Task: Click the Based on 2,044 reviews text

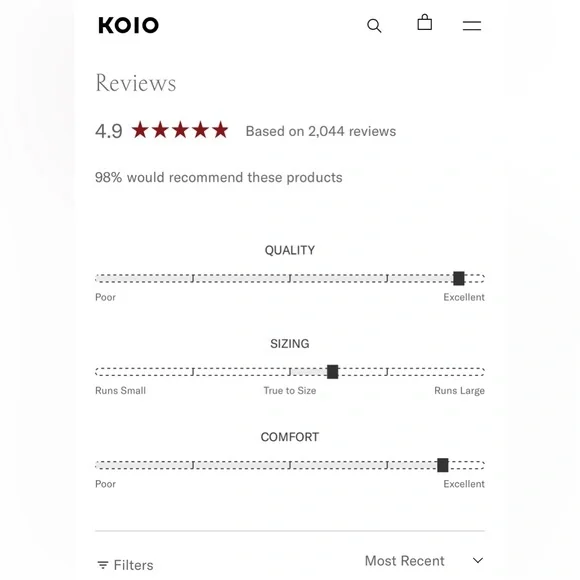Action: [321, 131]
